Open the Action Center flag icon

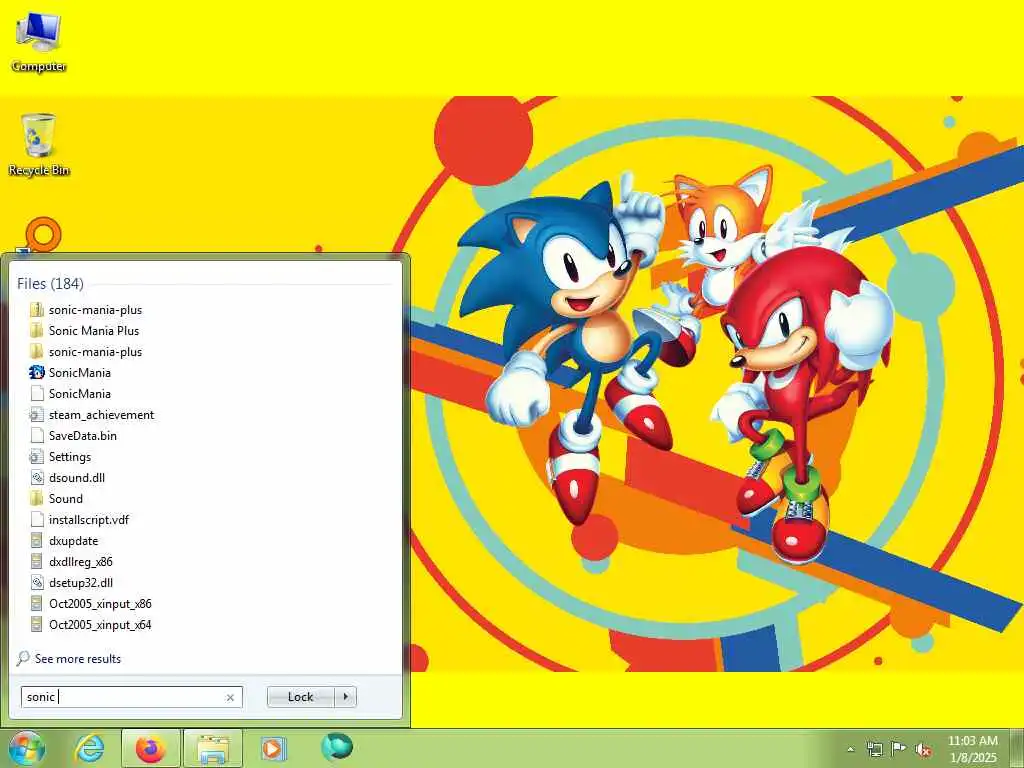[x=899, y=749]
